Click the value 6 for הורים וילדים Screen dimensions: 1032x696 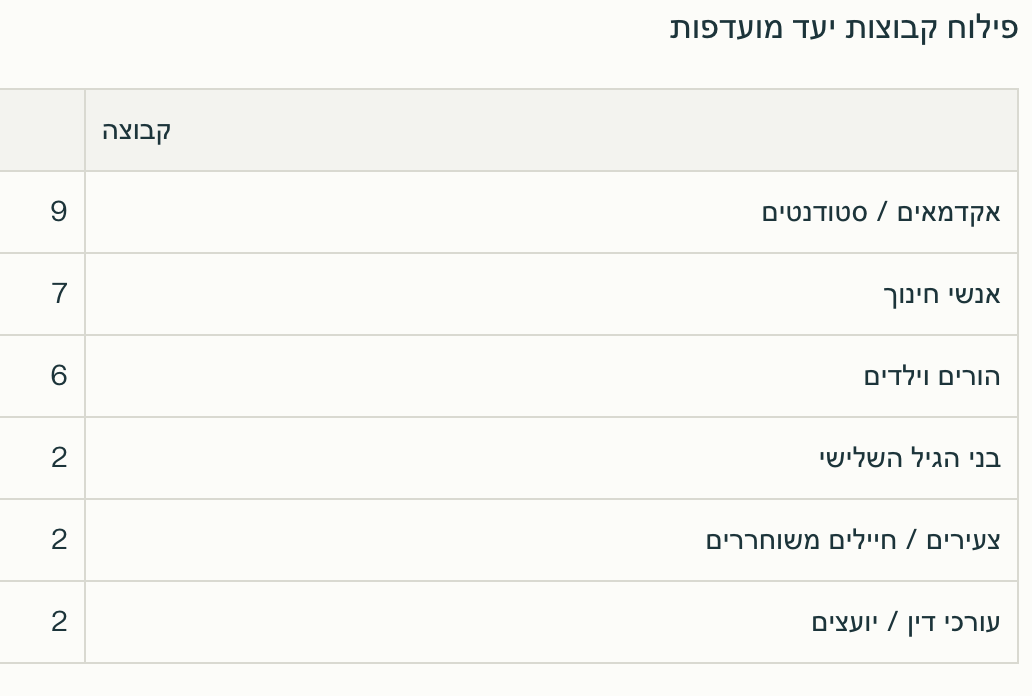pos(59,375)
